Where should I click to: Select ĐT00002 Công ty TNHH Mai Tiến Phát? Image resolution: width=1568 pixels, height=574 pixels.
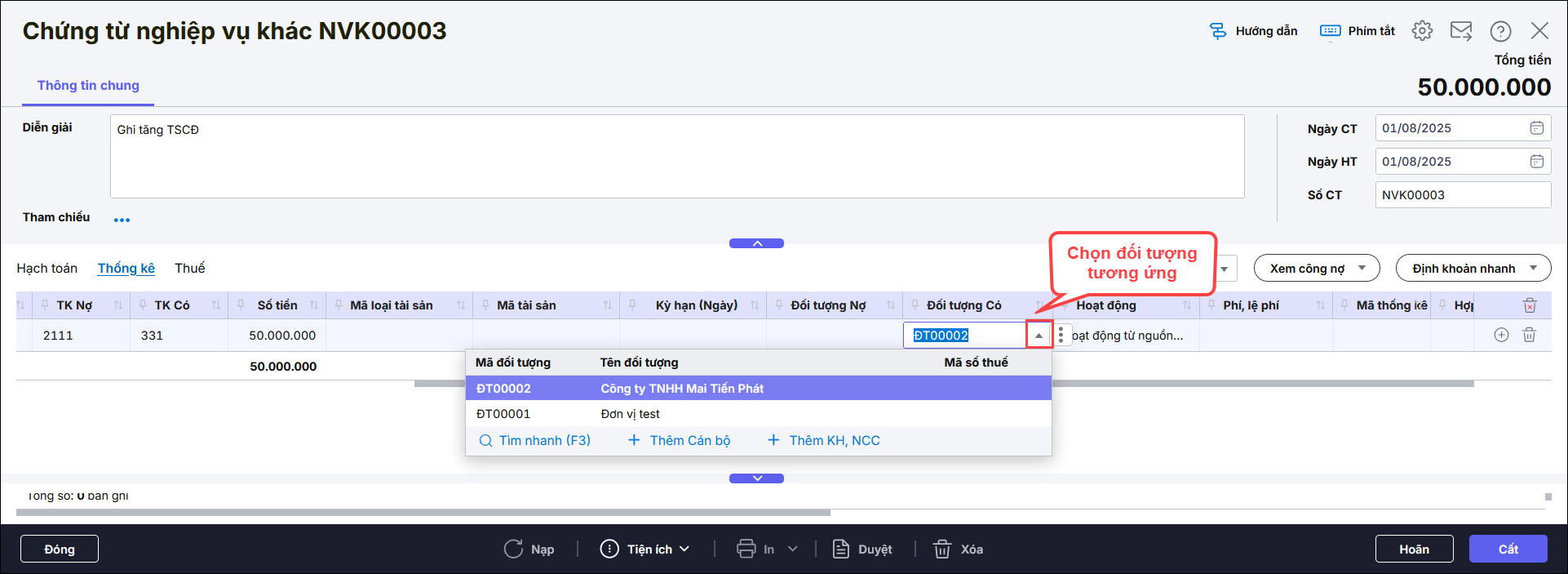[759, 388]
